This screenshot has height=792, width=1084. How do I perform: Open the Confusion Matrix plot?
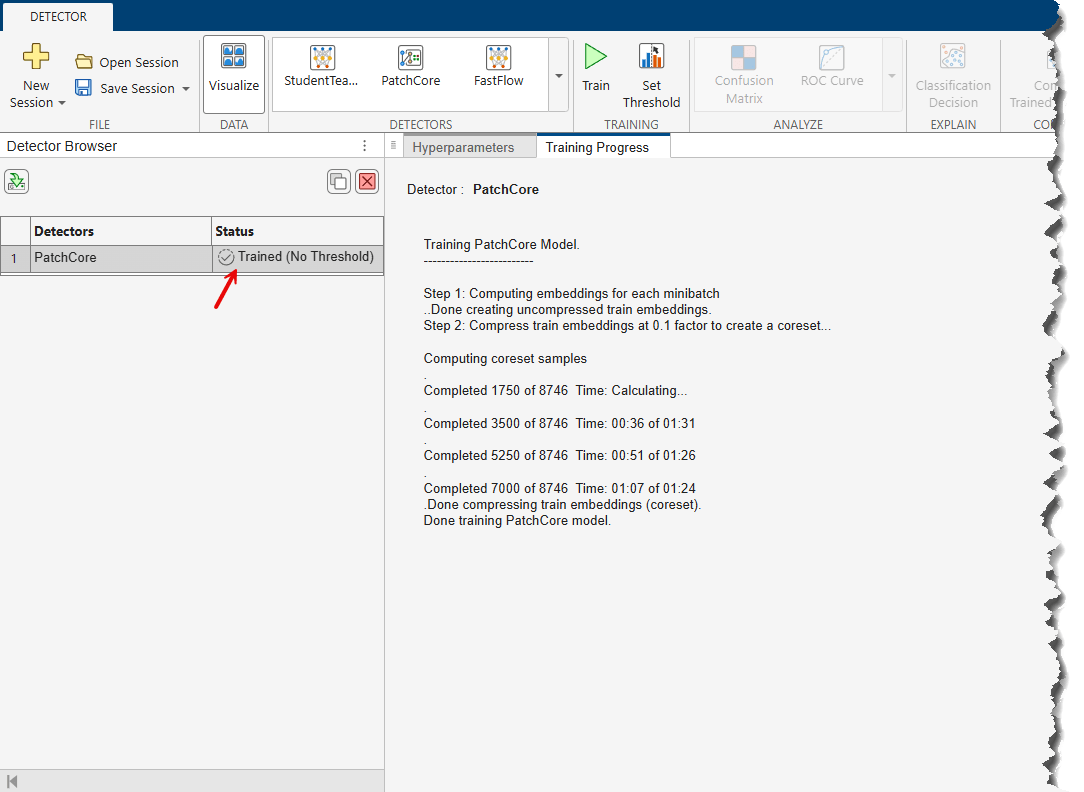(744, 75)
